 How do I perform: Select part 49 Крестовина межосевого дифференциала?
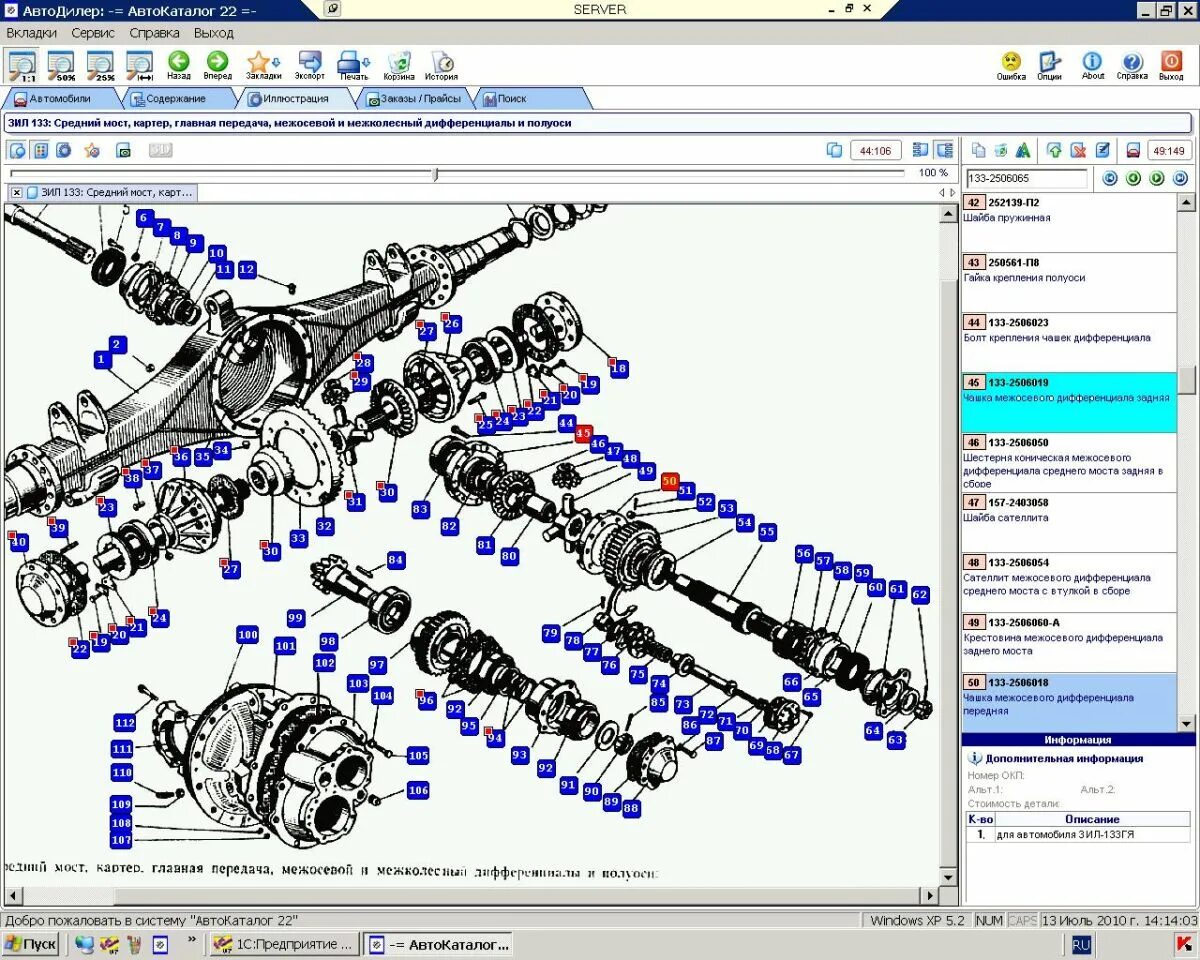pyautogui.click(x=1069, y=642)
